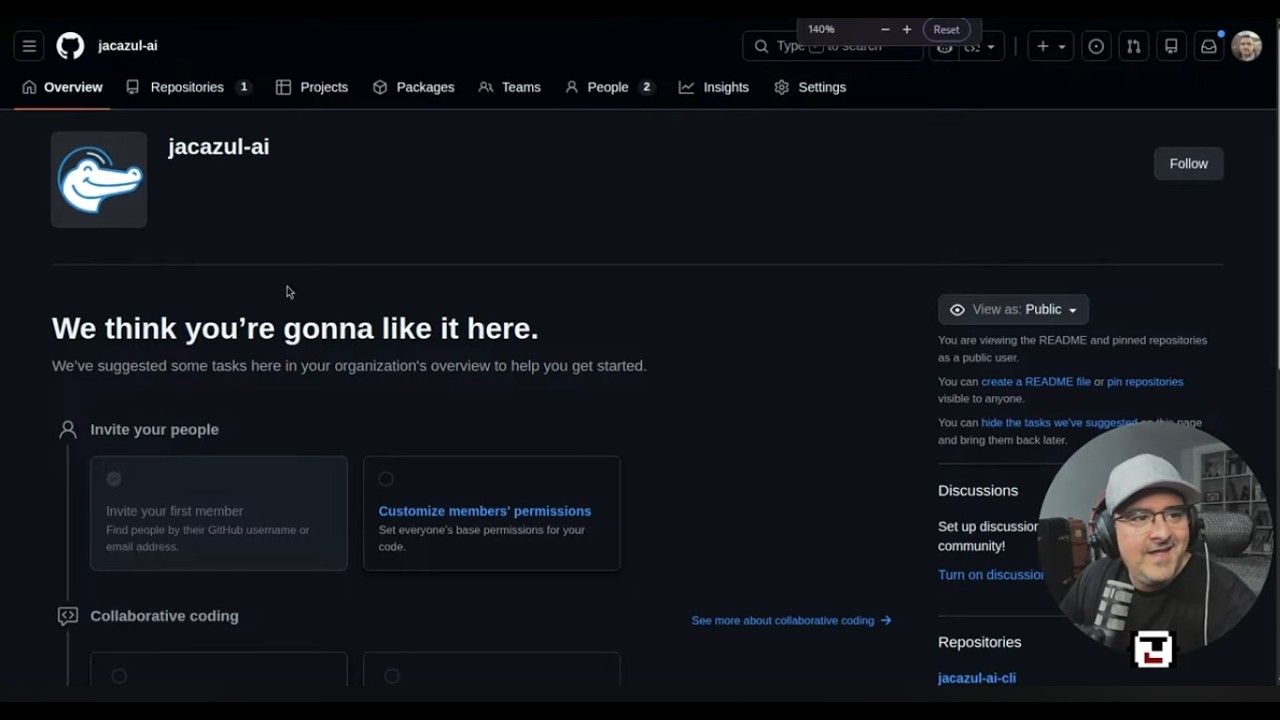Click the GitHub logo icon

(x=70, y=46)
